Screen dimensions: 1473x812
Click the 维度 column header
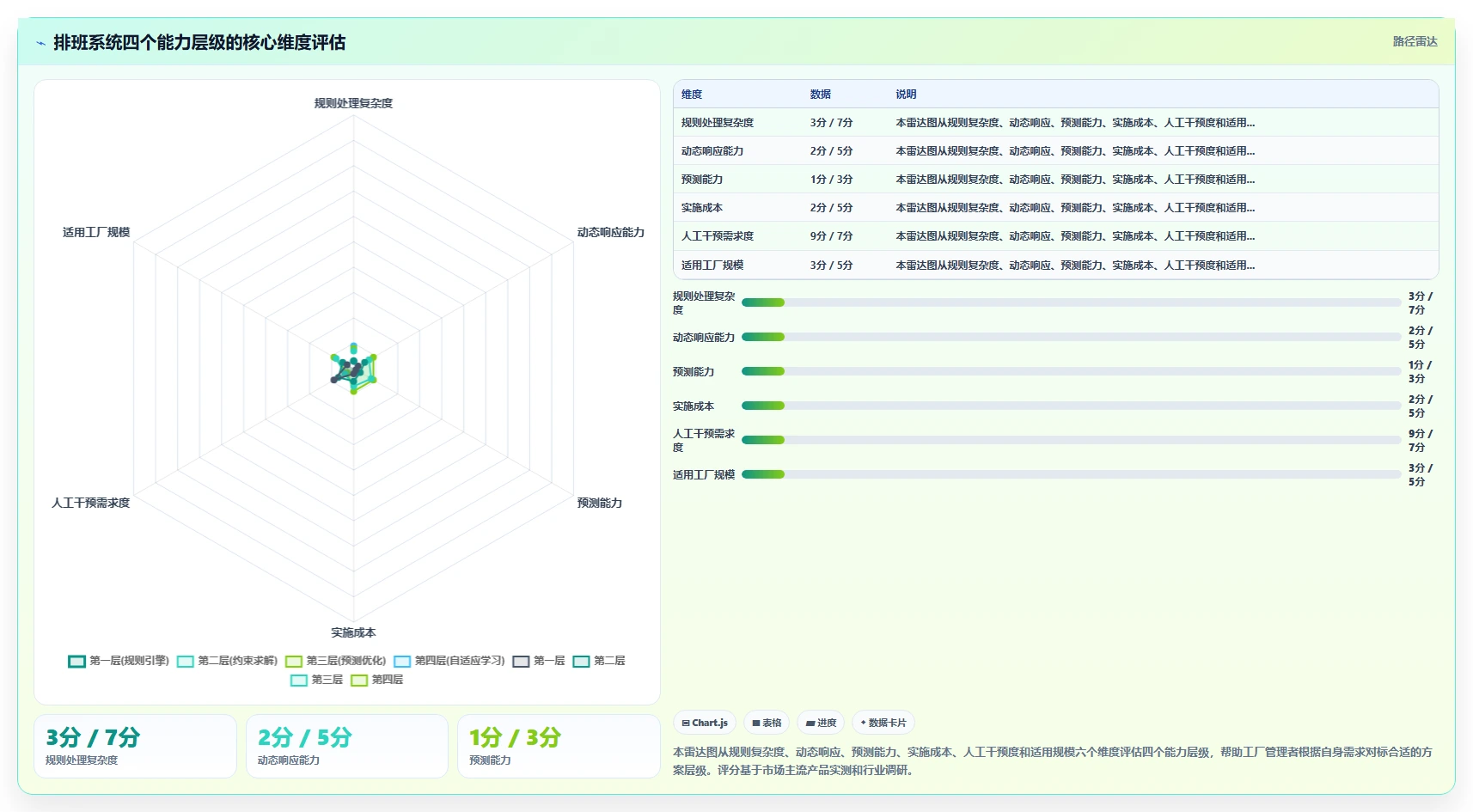(692, 95)
